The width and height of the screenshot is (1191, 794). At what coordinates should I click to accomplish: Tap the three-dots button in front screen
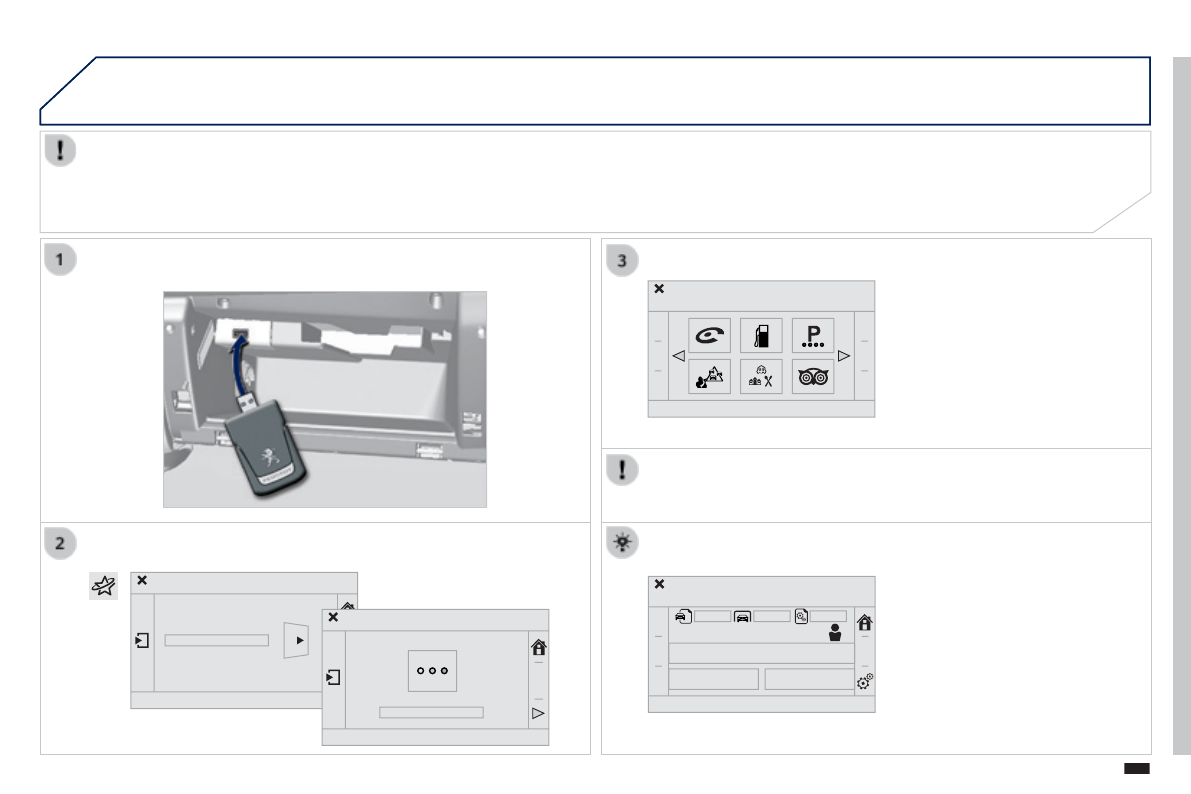coord(432,672)
